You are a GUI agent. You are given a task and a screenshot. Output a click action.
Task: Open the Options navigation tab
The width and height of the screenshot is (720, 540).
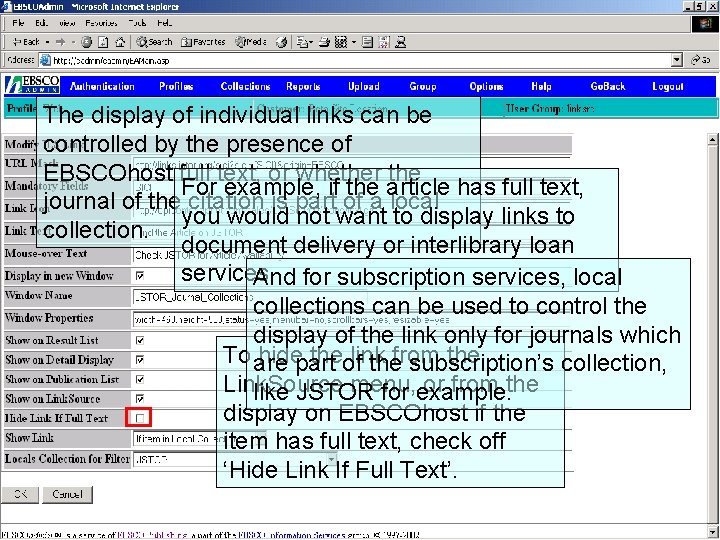(486, 86)
